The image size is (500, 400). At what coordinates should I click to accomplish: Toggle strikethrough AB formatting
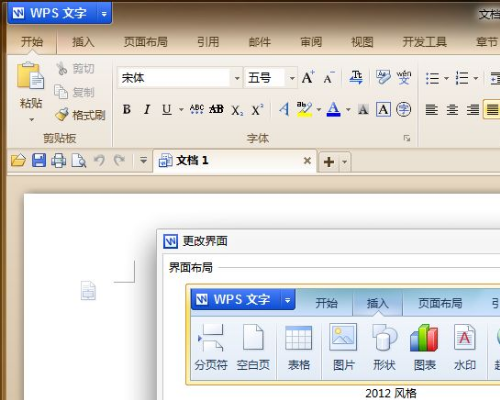click(x=216, y=109)
